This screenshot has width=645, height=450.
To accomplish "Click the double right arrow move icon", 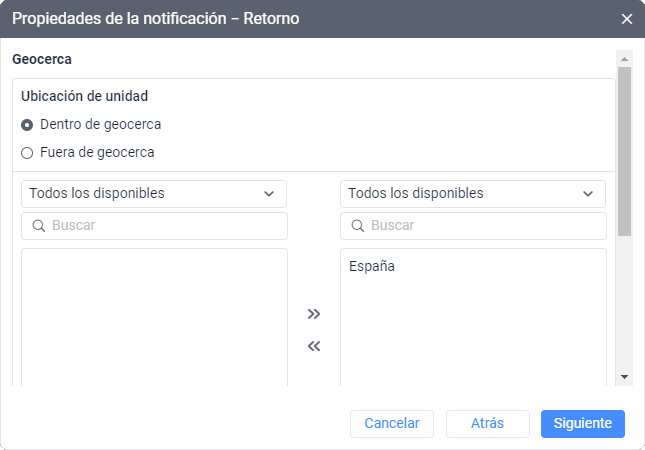I will pyautogui.click(x=314, y=314).
